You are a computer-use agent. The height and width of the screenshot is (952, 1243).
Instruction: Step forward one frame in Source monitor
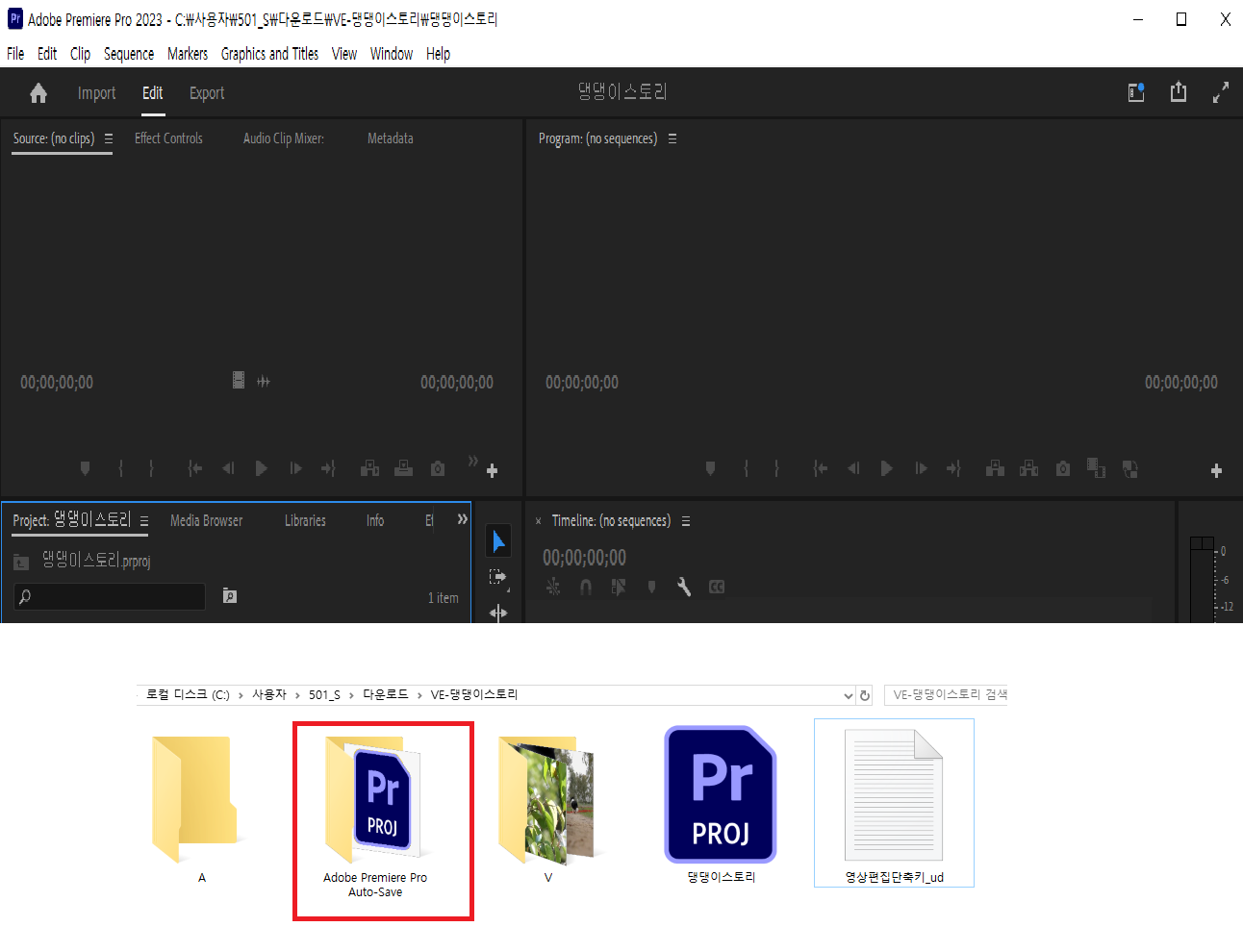296,468
